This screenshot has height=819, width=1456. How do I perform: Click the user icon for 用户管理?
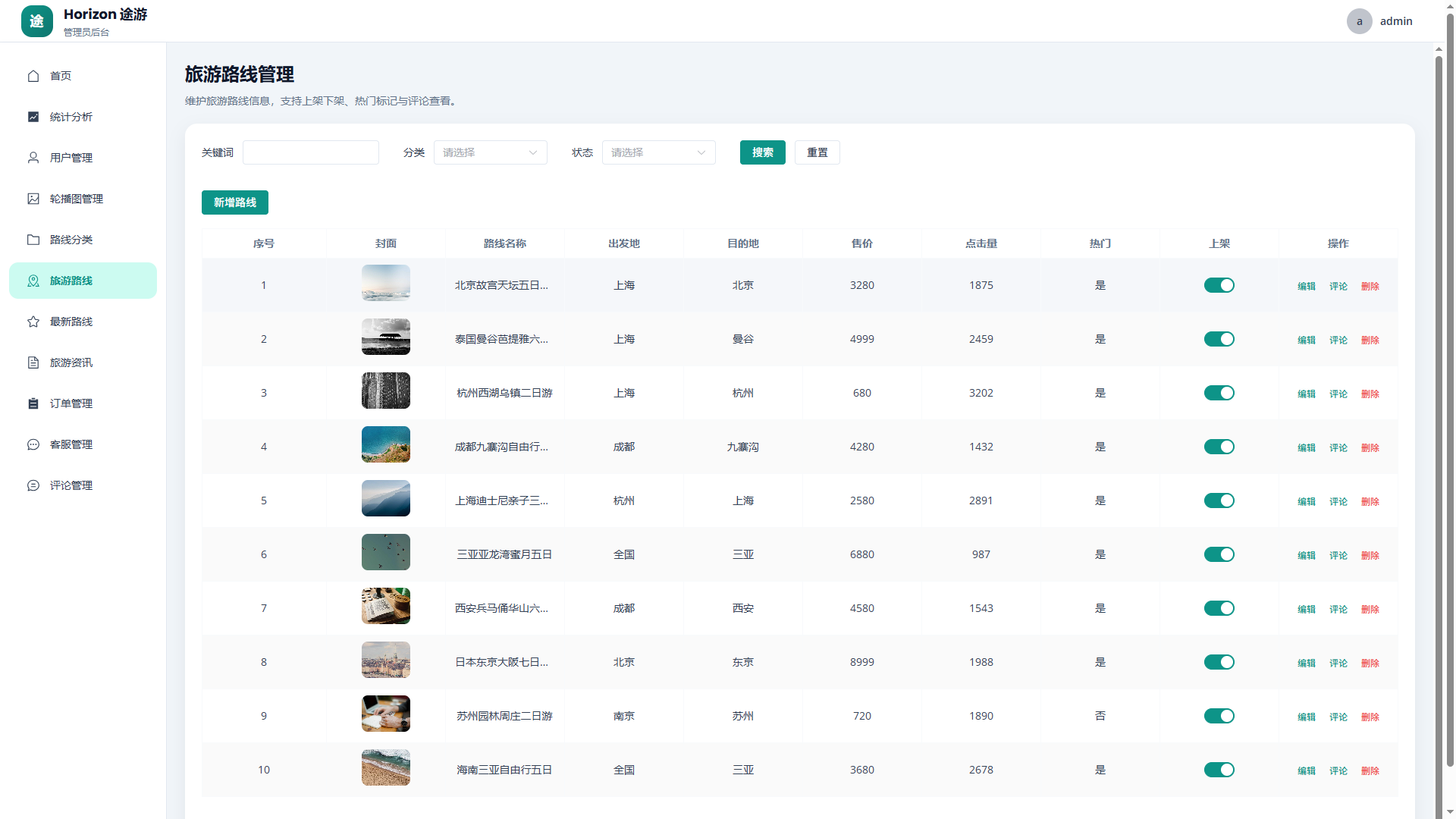pos(33,158)
